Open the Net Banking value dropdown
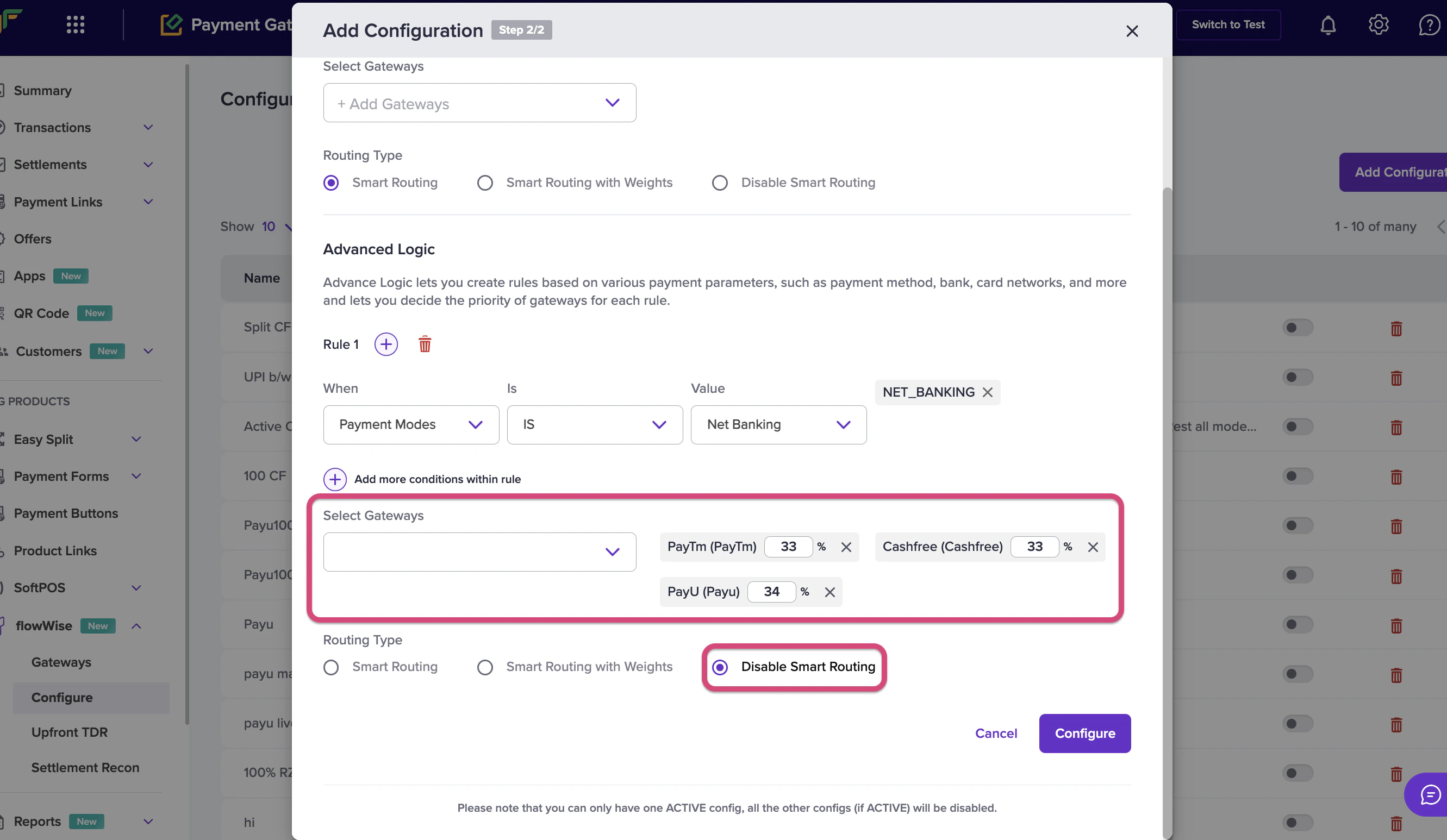This screenshot has width=1447, height=840. (778, 424)
